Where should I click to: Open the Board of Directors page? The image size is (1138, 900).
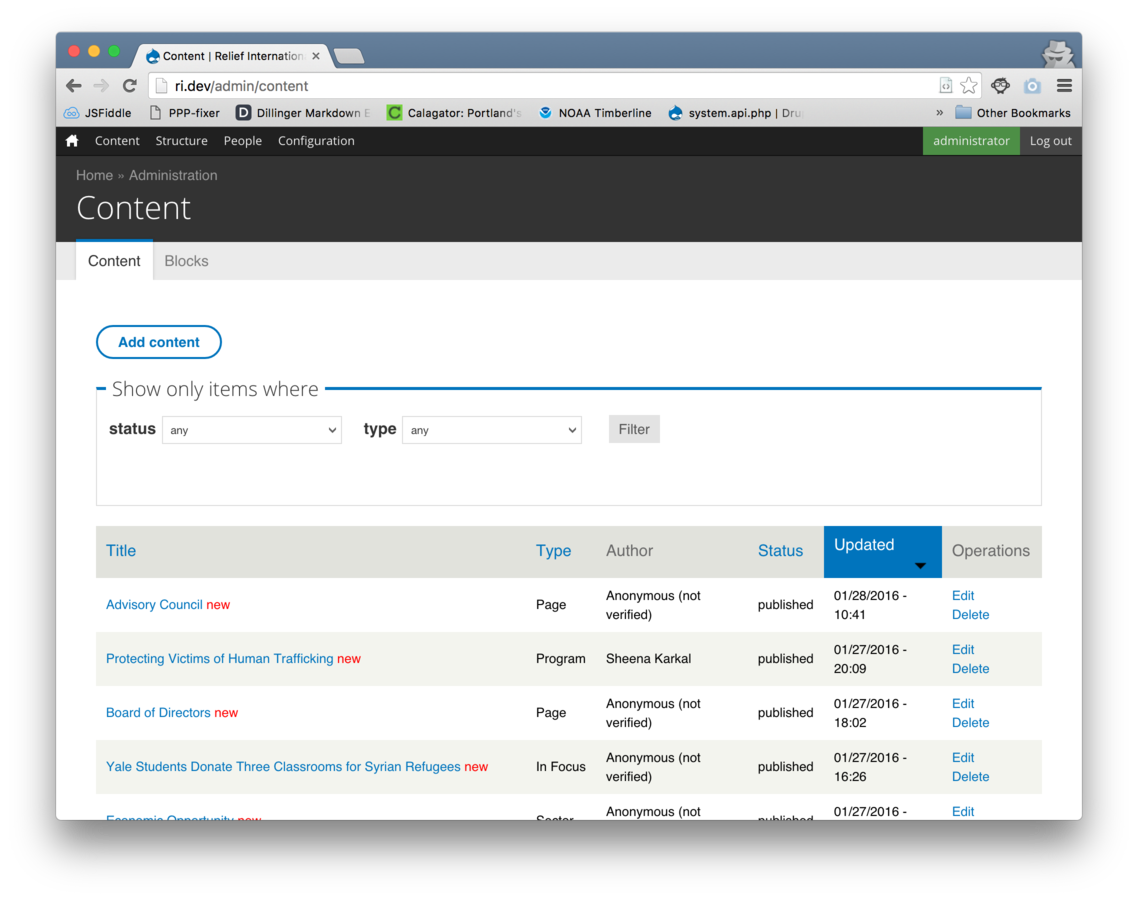[158, 712]
